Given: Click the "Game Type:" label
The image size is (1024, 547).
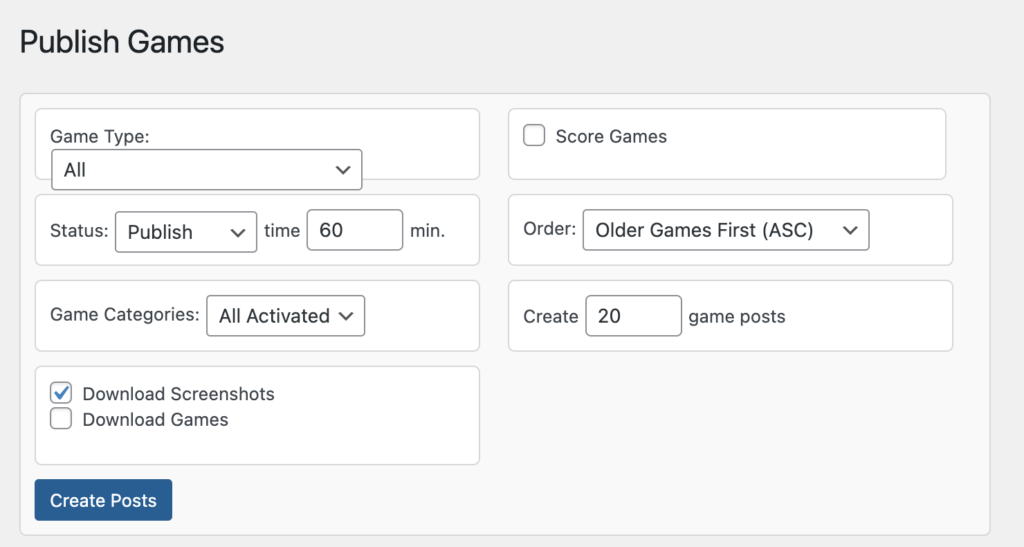Looking at the screenshot, I should (99, 137).
